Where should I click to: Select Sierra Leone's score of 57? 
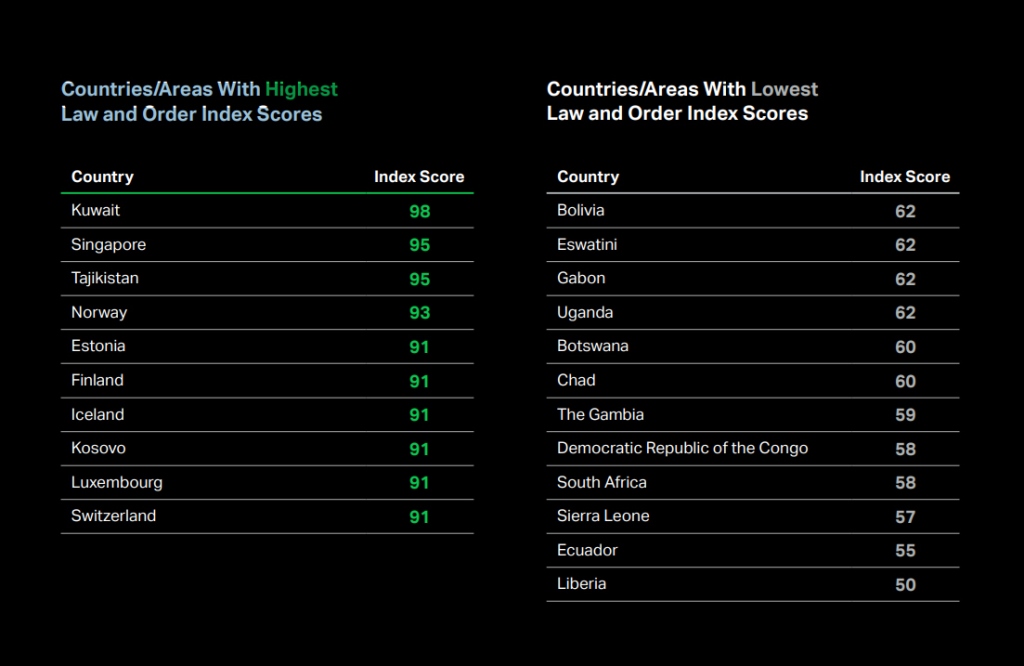tap(905, 517)
